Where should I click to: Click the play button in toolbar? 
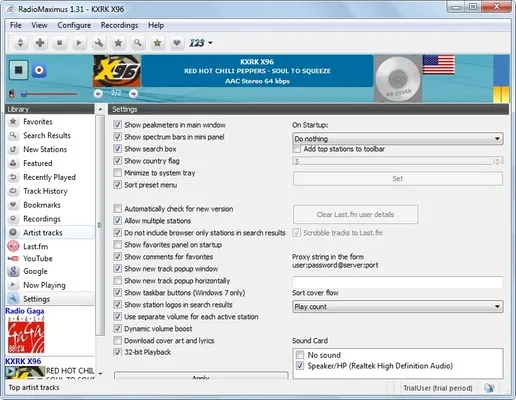[x=79, y=43]
